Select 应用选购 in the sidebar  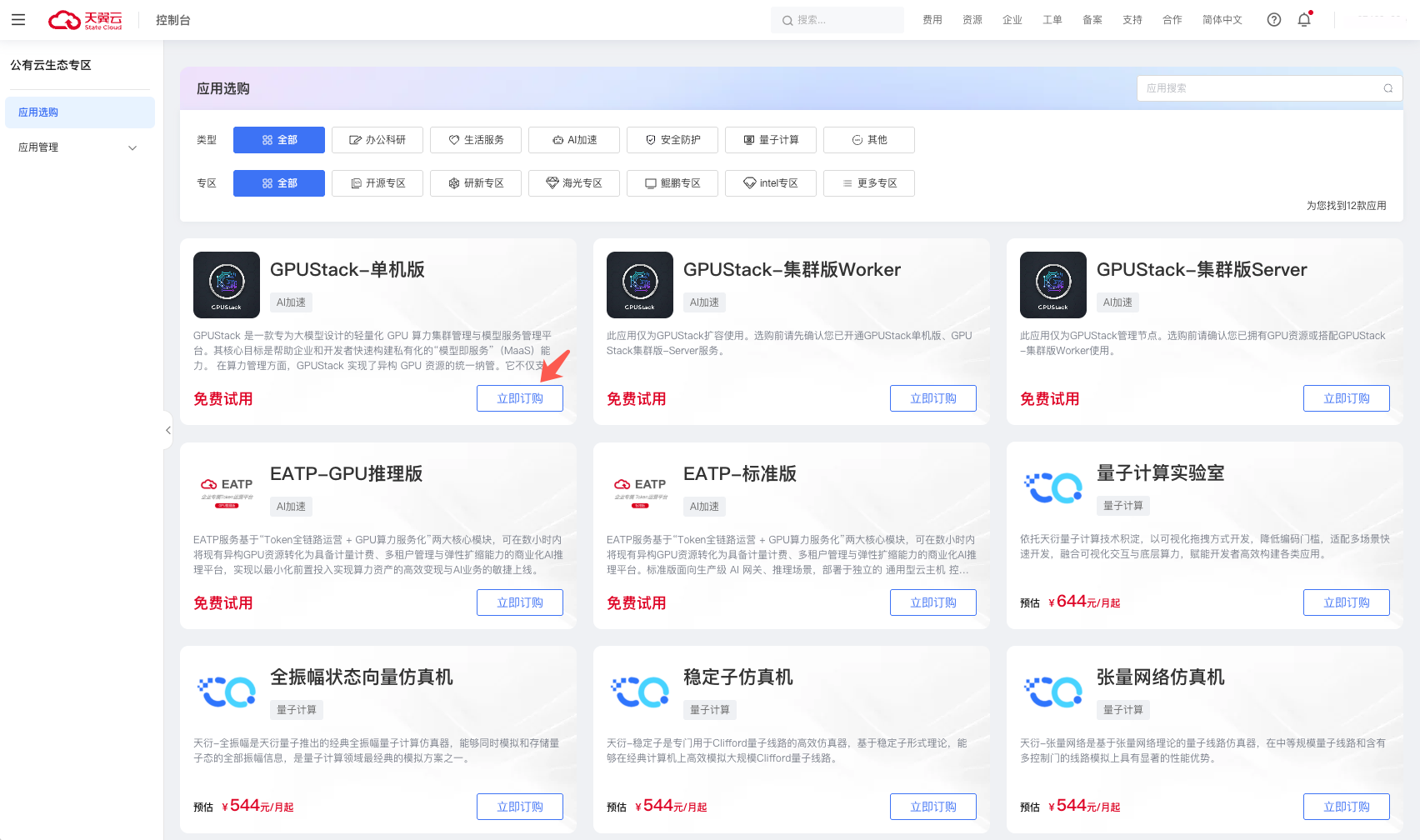point(80,112)
